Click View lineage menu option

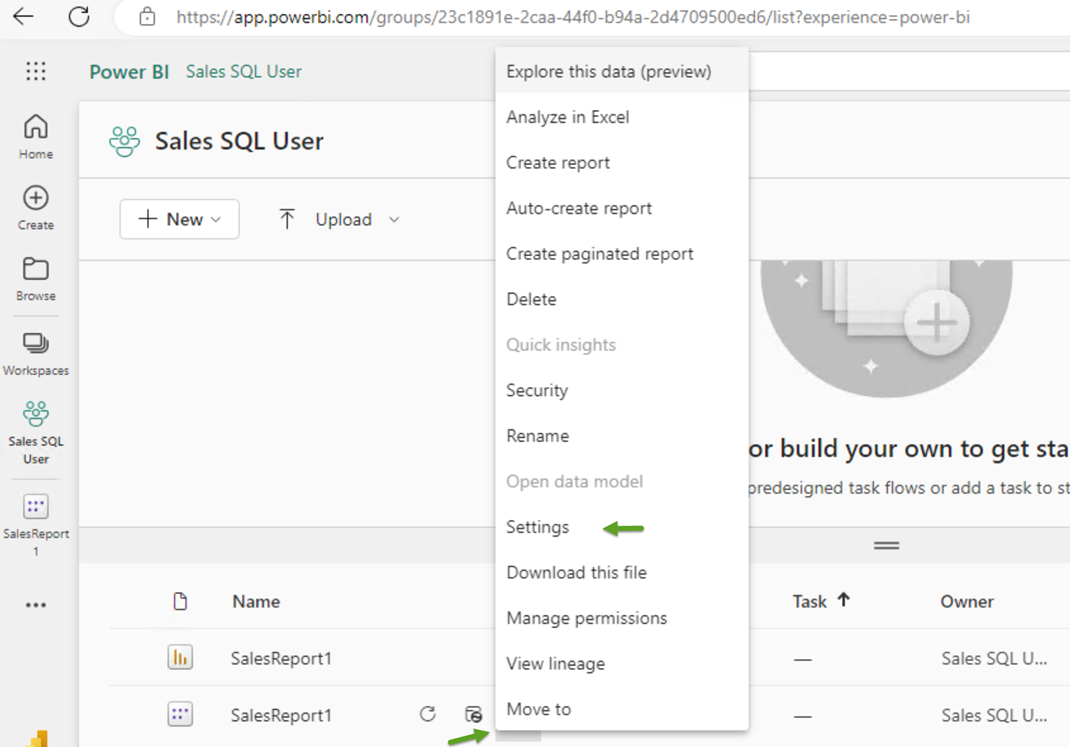(x=555, y=664)
